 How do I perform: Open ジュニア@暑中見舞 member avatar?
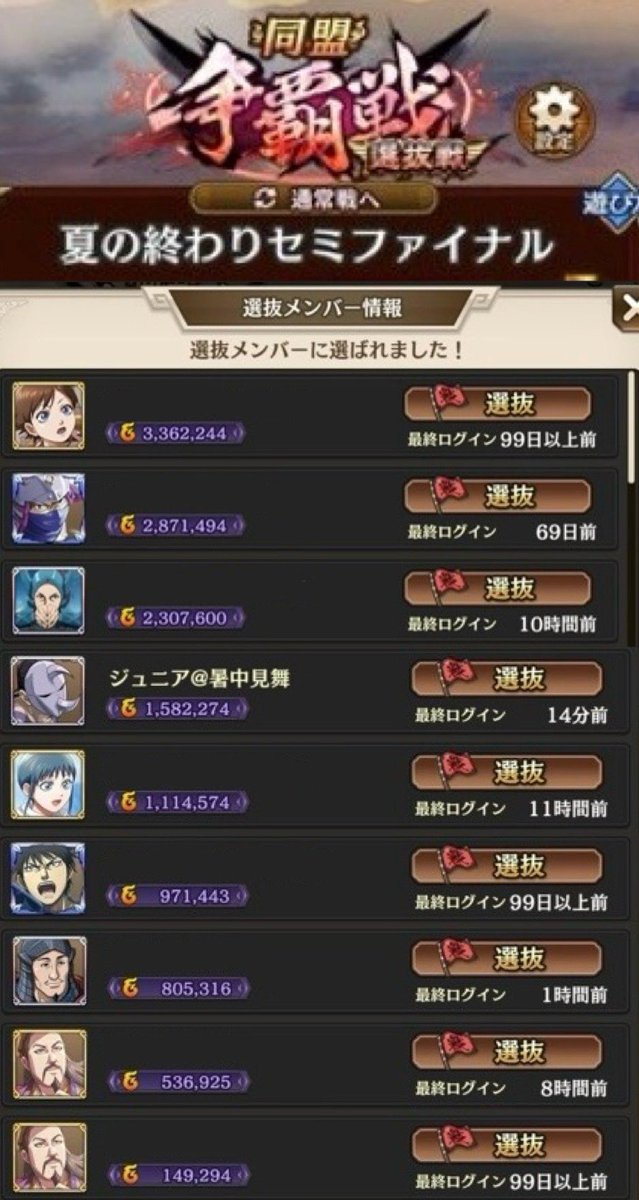pos(48,691)
